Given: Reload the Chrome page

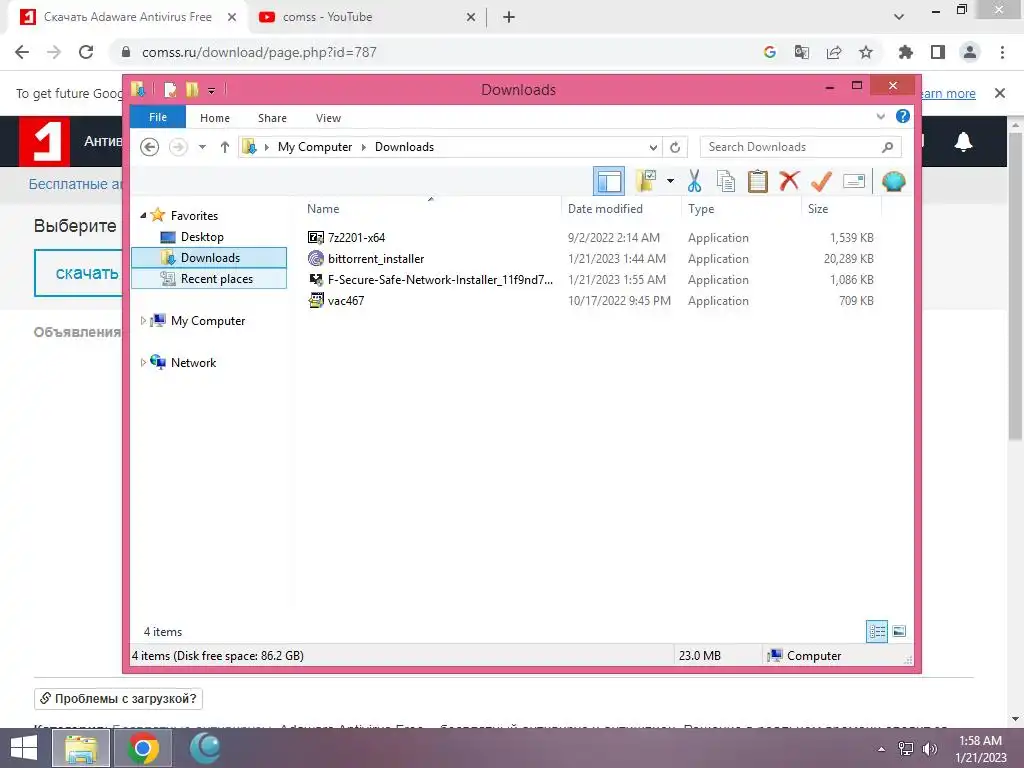Looking at the screenshot, I should point(86,52).
